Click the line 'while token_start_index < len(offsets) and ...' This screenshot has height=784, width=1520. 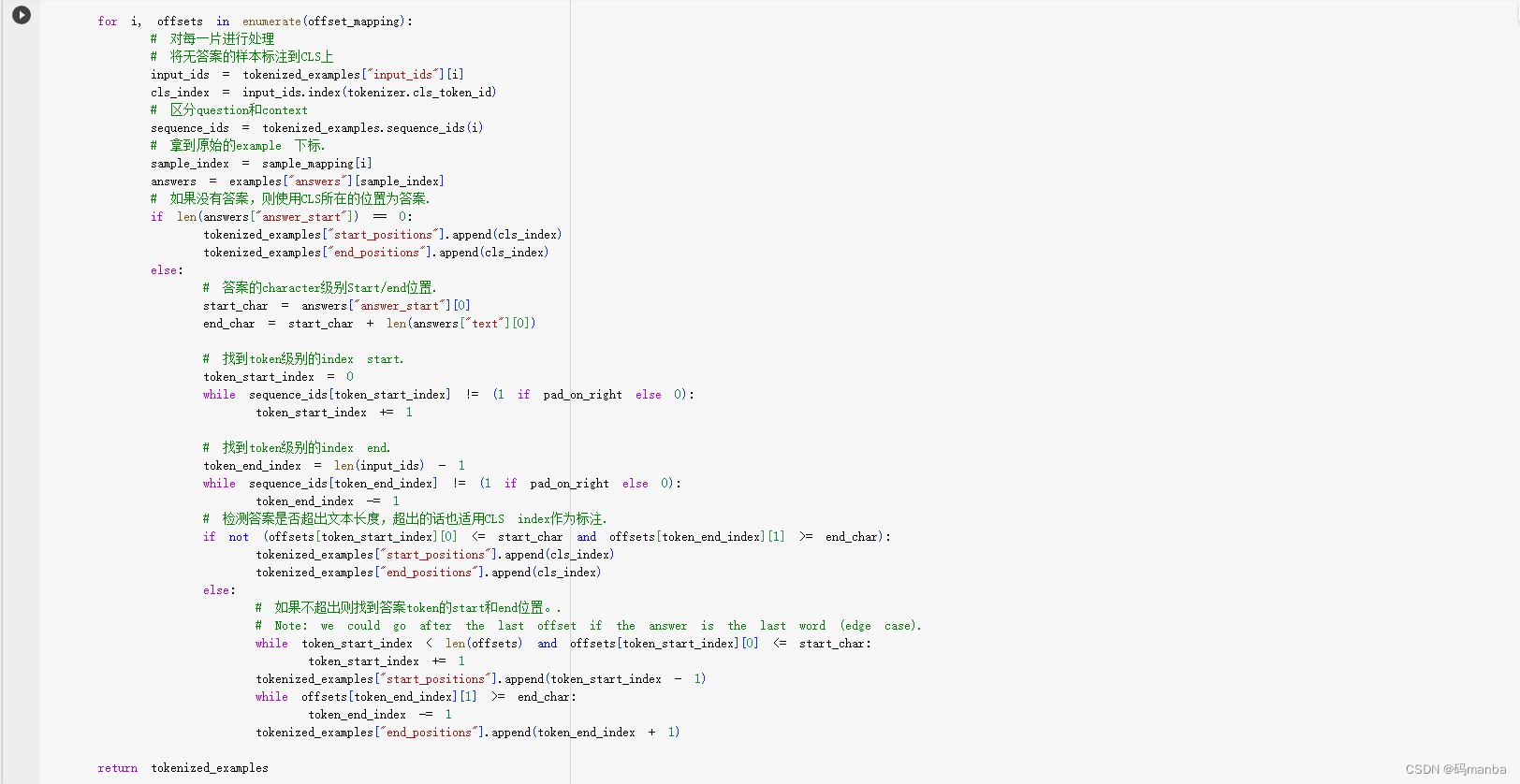pyautogui.click(x=563, y=644)
